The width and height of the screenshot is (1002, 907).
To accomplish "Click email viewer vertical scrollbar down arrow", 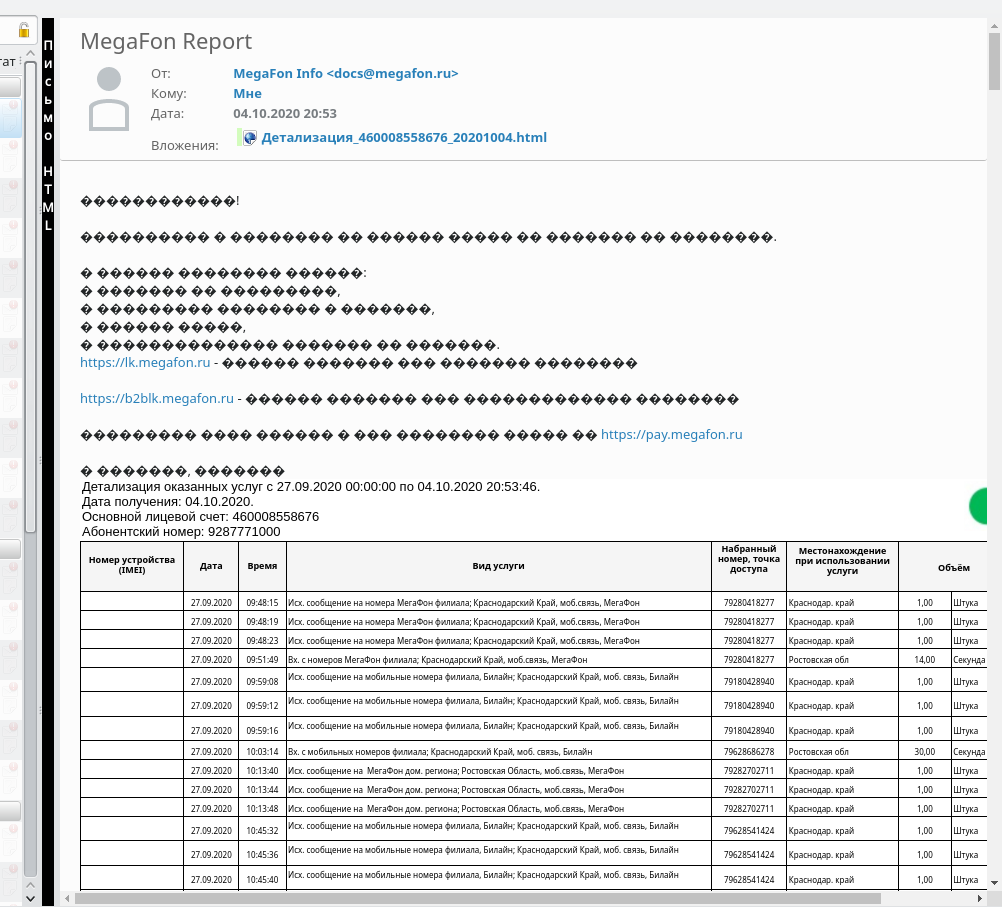I will [x=994, y=883].
